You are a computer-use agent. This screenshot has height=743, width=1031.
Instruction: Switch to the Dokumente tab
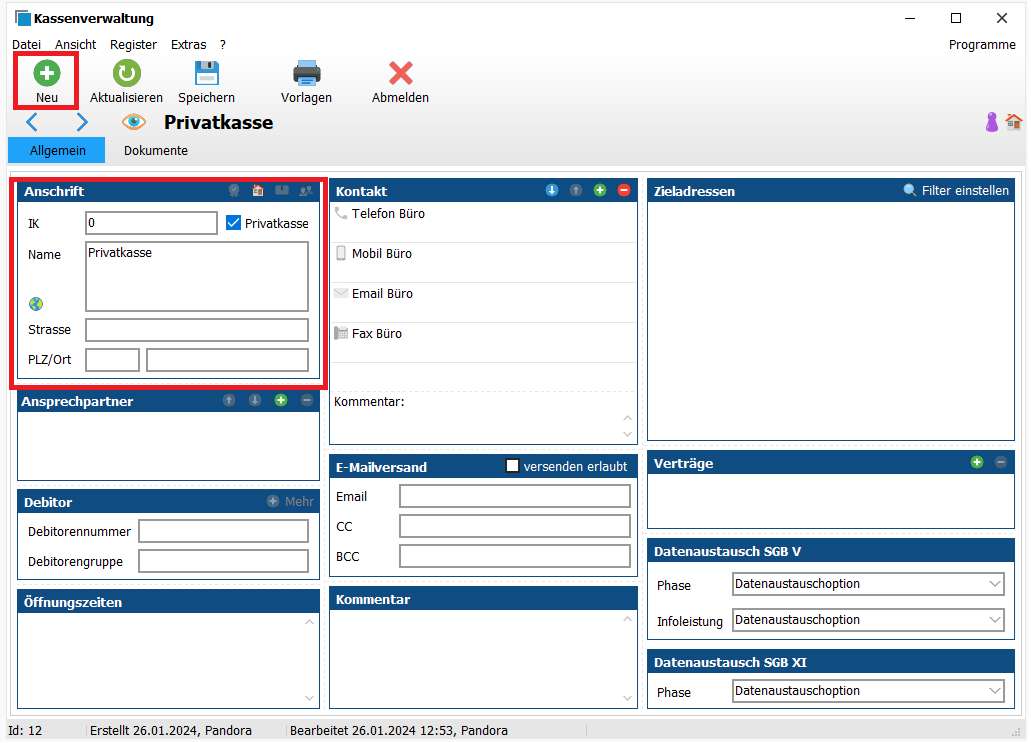[156, 150]
